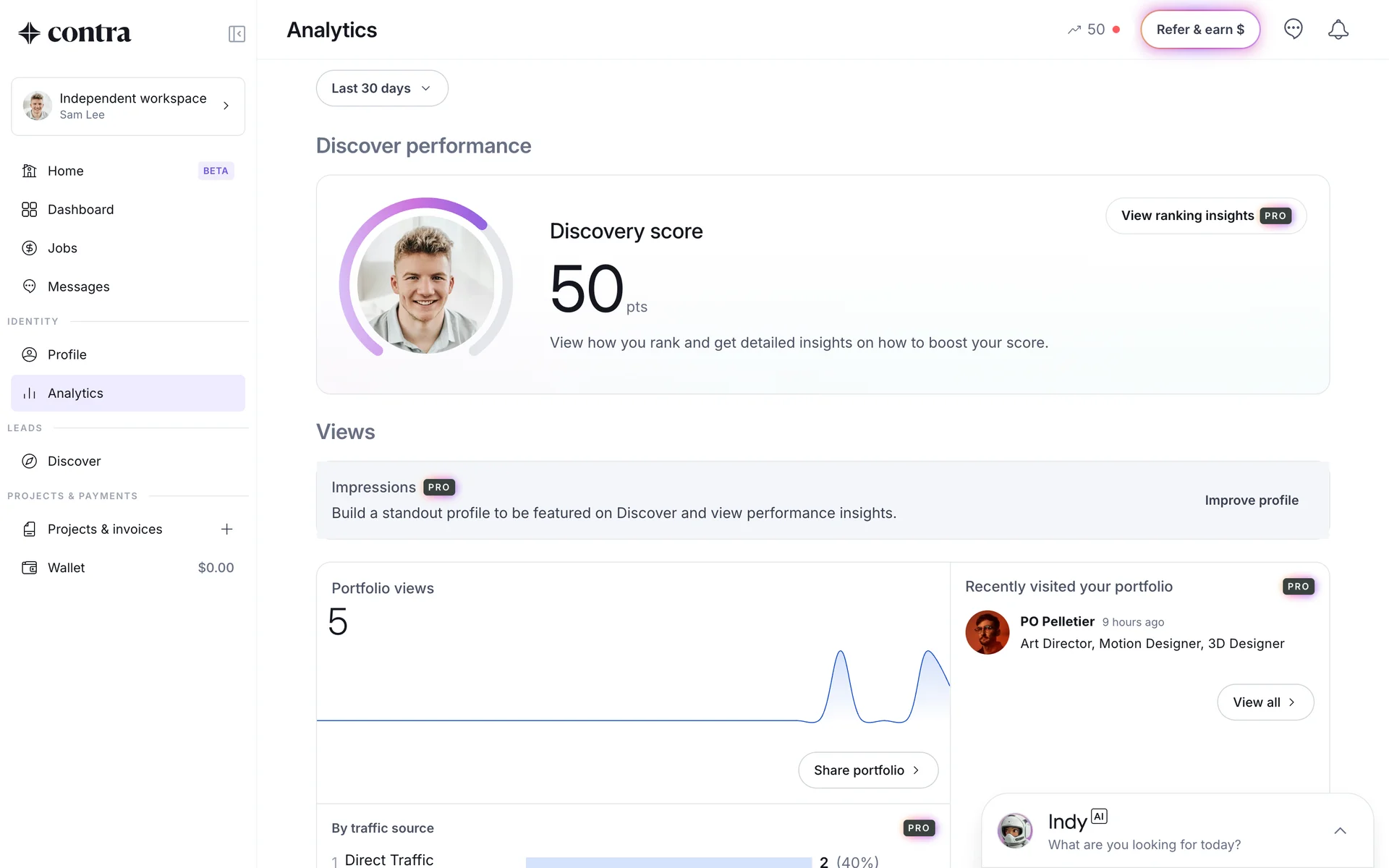1389x868 pixels.
Task: Click Improve profile link
Action: pos(1251,500)
